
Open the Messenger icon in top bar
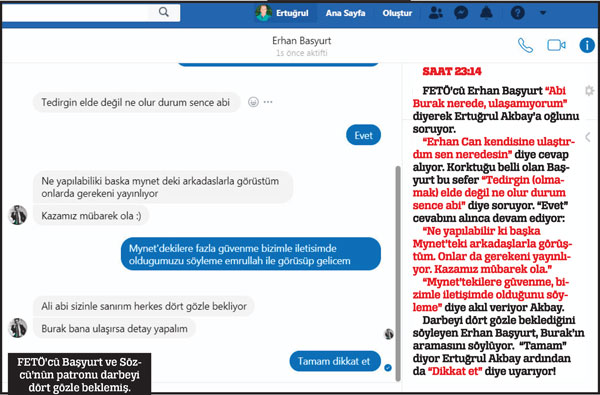coord(461,13)
